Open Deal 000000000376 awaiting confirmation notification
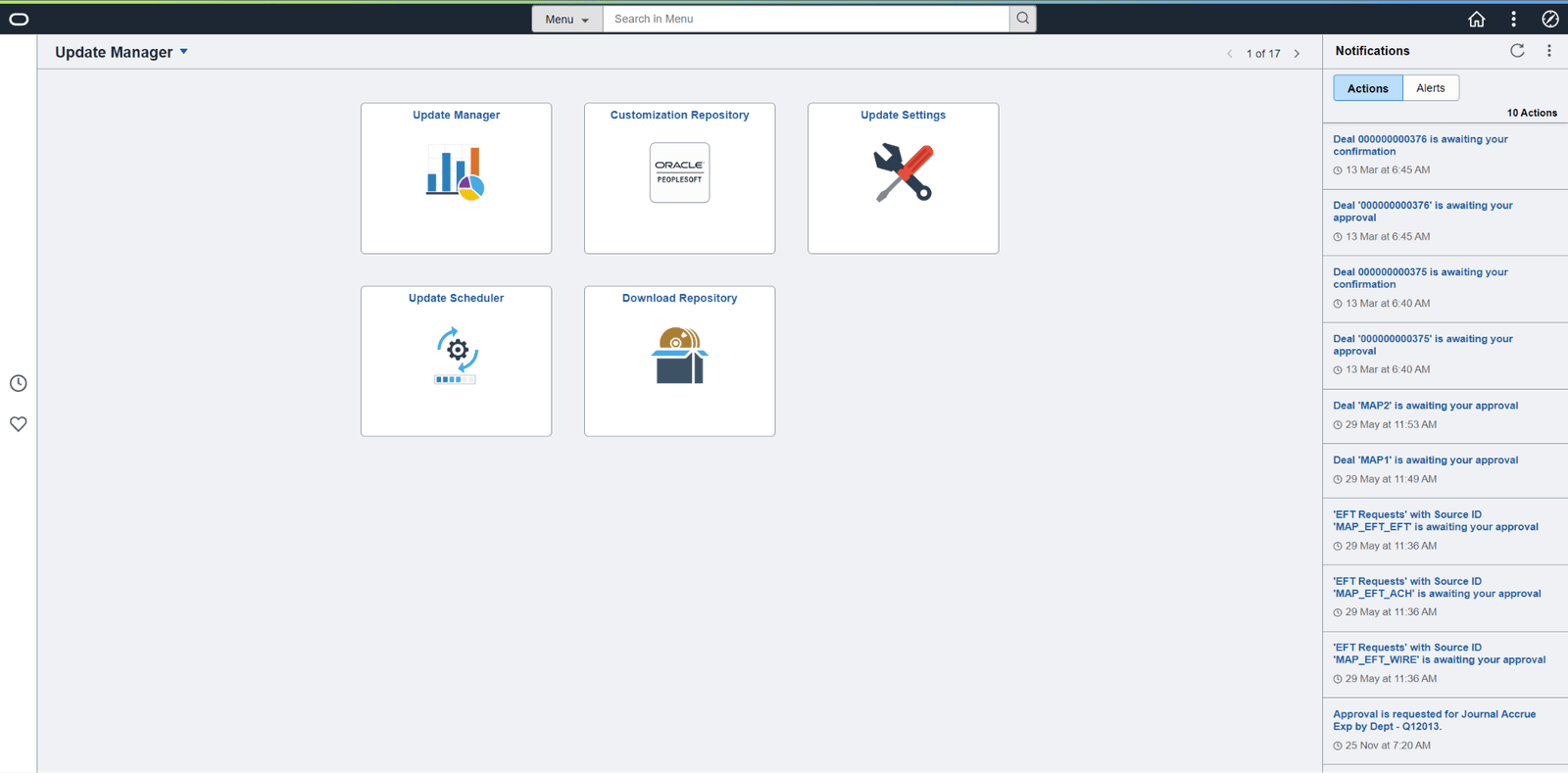 point(1420,145)
